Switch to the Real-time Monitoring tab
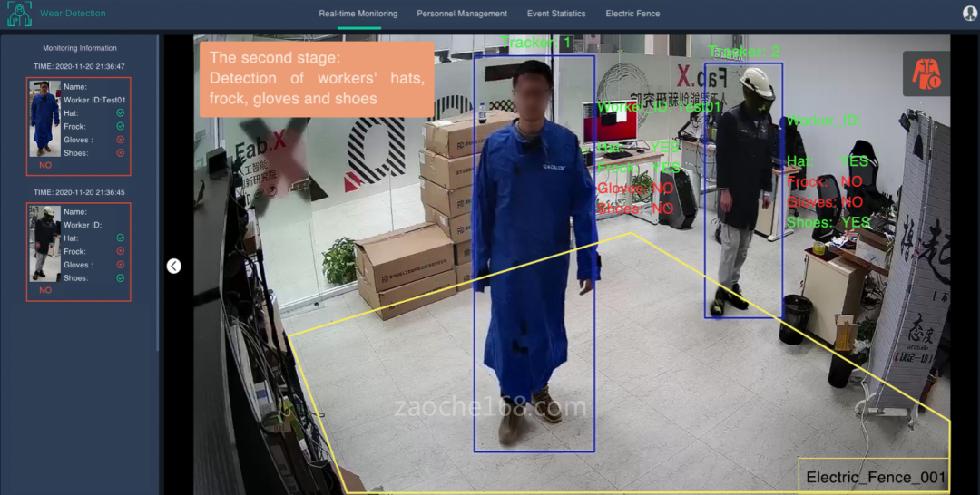This screenshot has height=495, width=980. coord(358,14)
